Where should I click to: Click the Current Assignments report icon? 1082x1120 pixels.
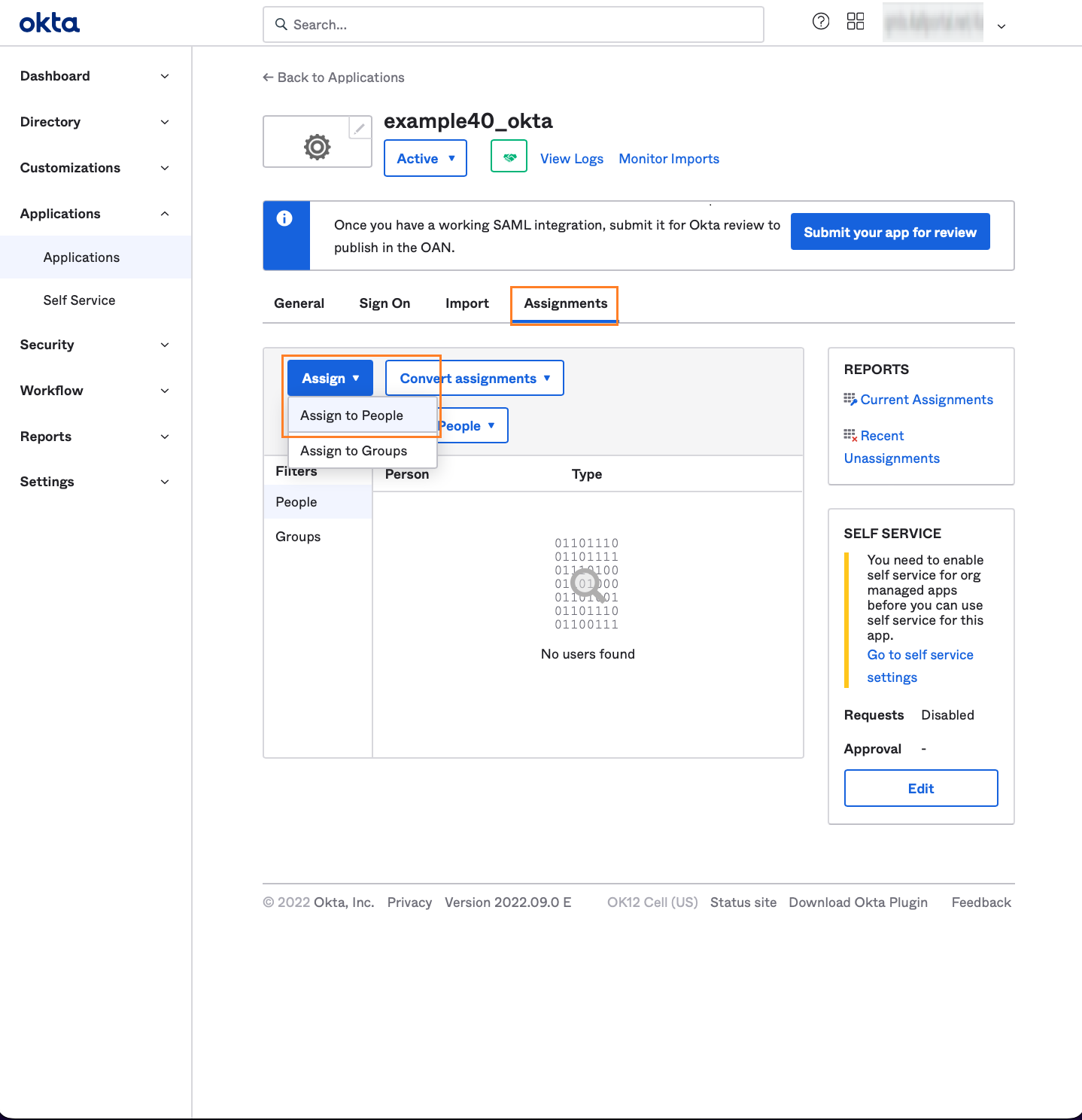tap(850, 399)
